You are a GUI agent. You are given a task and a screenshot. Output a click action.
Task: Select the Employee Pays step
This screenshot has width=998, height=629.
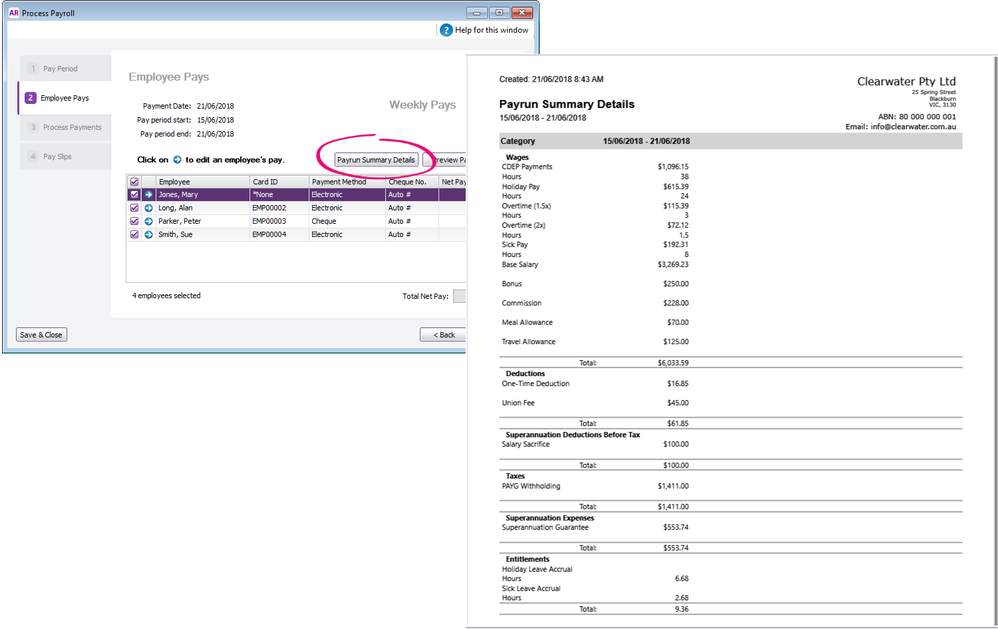pos(64,98)
